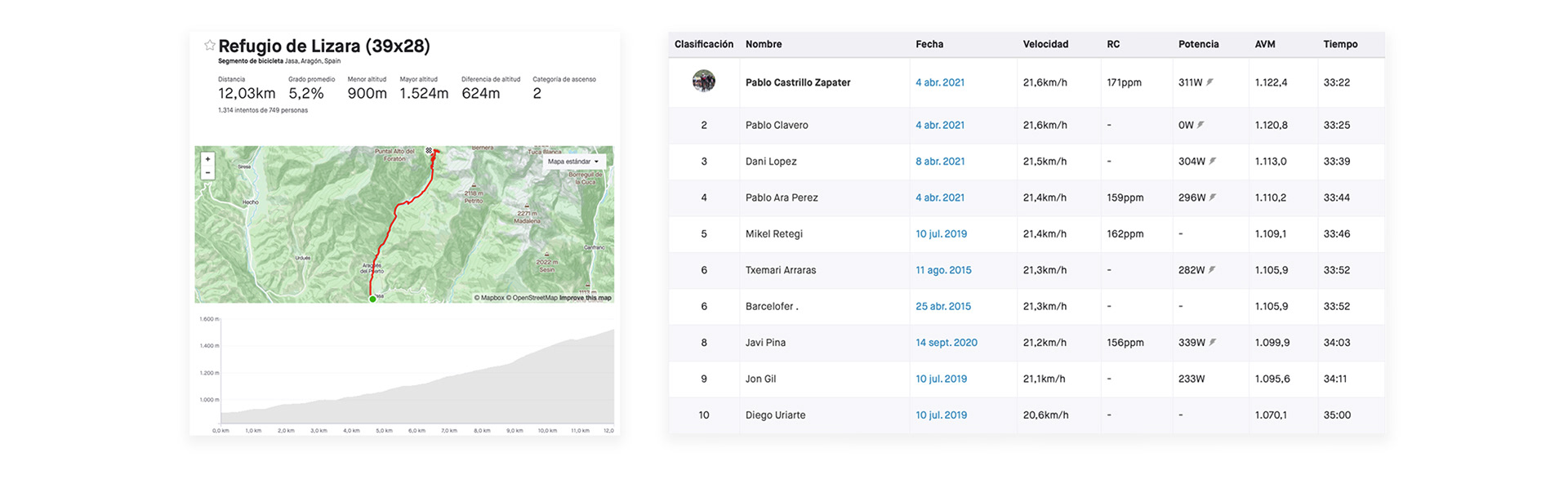Open Pablo Ara Perez's 4 abr. 2021 activity
The width and height of the screenshot is (1568, 488).
(940, 197)
